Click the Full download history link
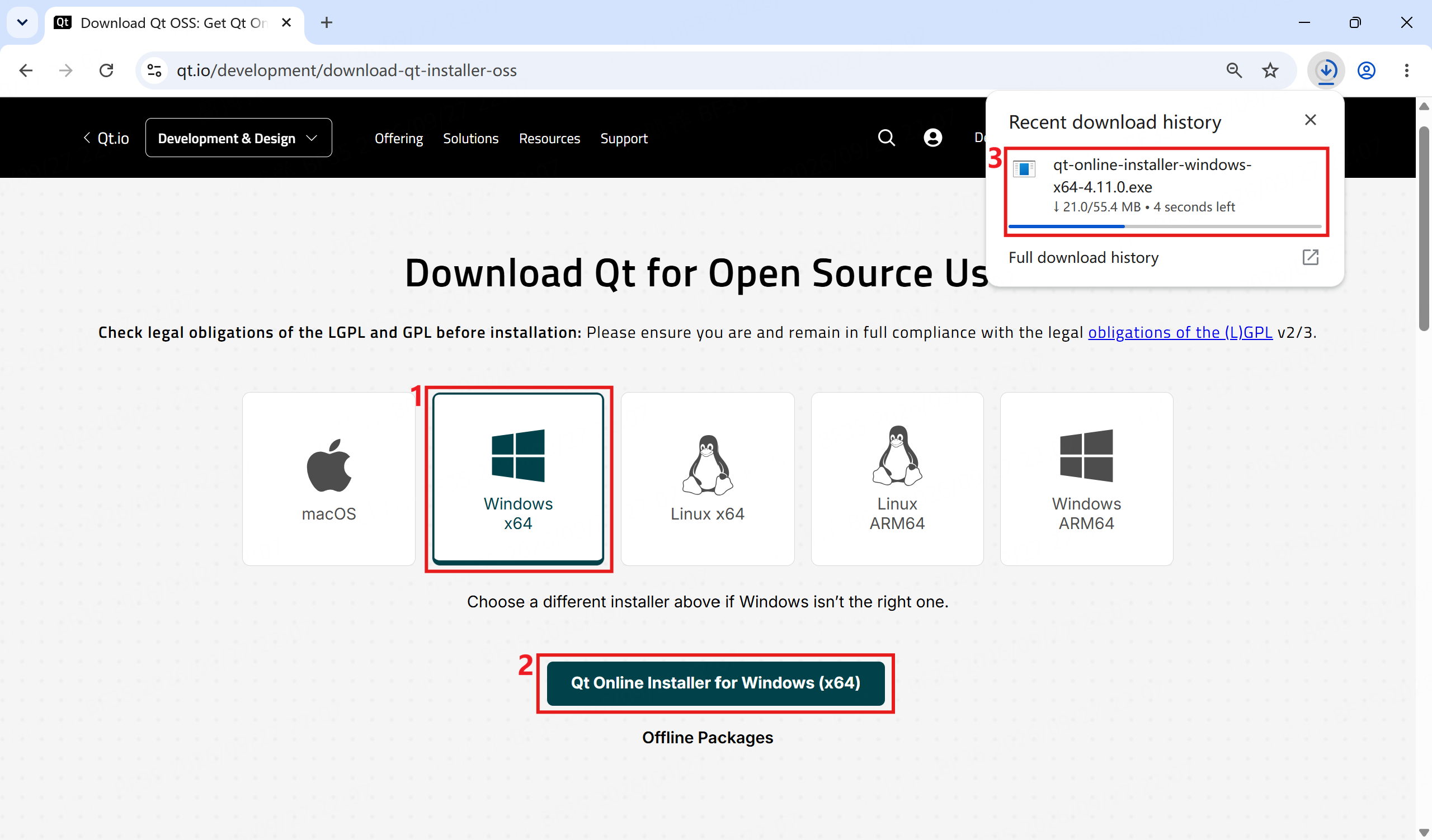Screen dimensions: 1432x840 tap(1083, 257)
